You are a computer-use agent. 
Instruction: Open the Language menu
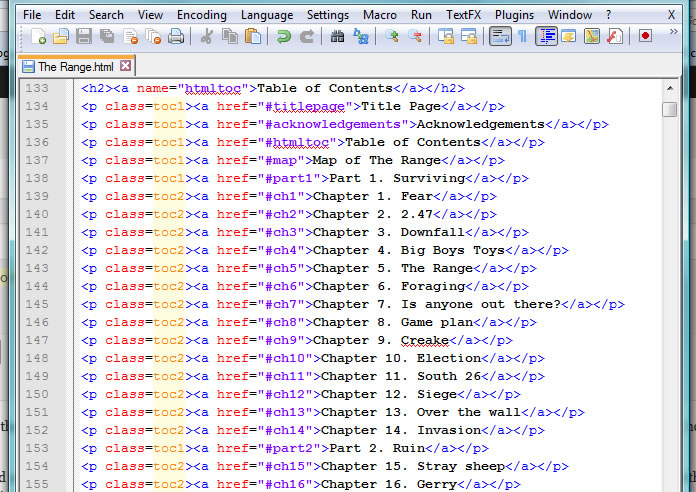click(267, 15)
